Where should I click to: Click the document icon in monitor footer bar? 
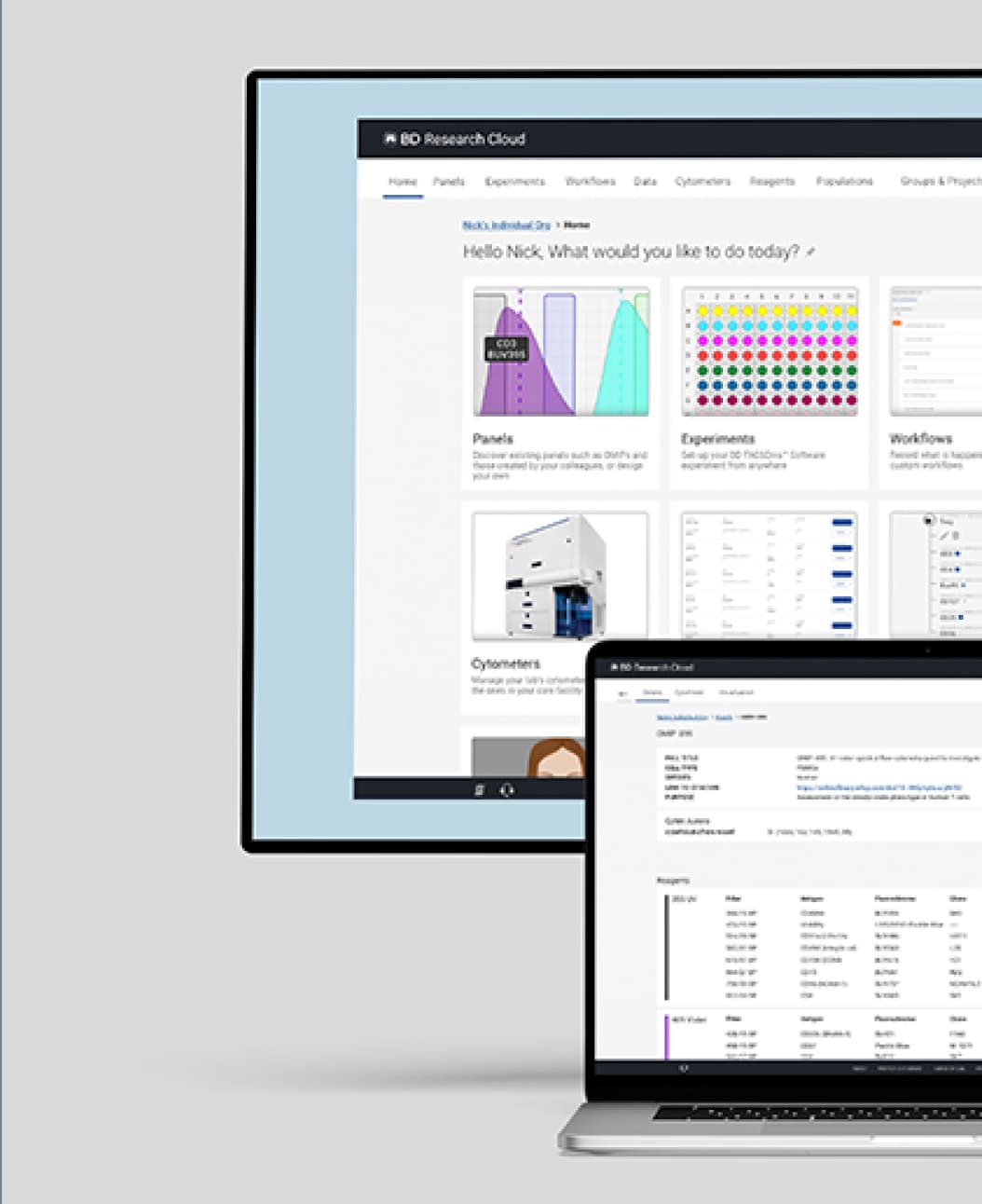pos(480,790)
